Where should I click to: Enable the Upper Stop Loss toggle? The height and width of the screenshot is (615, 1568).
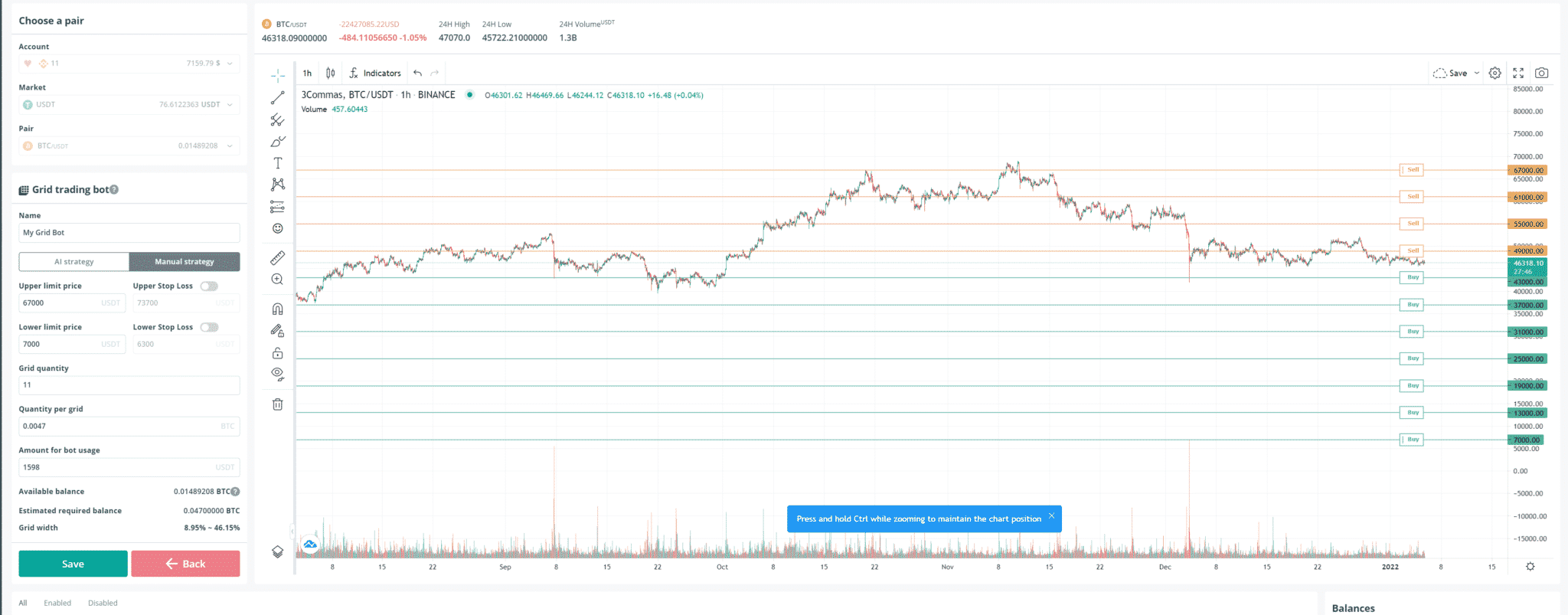[x=209, y=286]
